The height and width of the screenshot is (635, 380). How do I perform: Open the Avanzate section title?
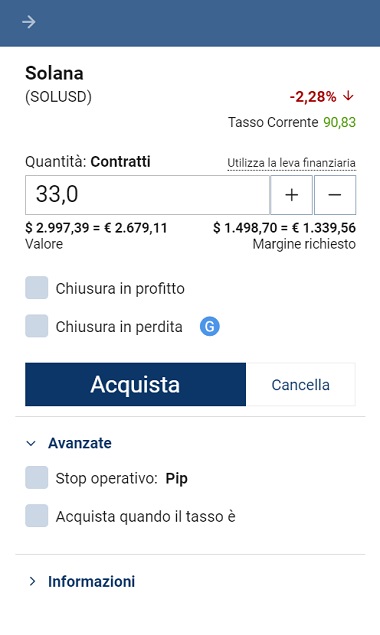click(x=80, y=443)
